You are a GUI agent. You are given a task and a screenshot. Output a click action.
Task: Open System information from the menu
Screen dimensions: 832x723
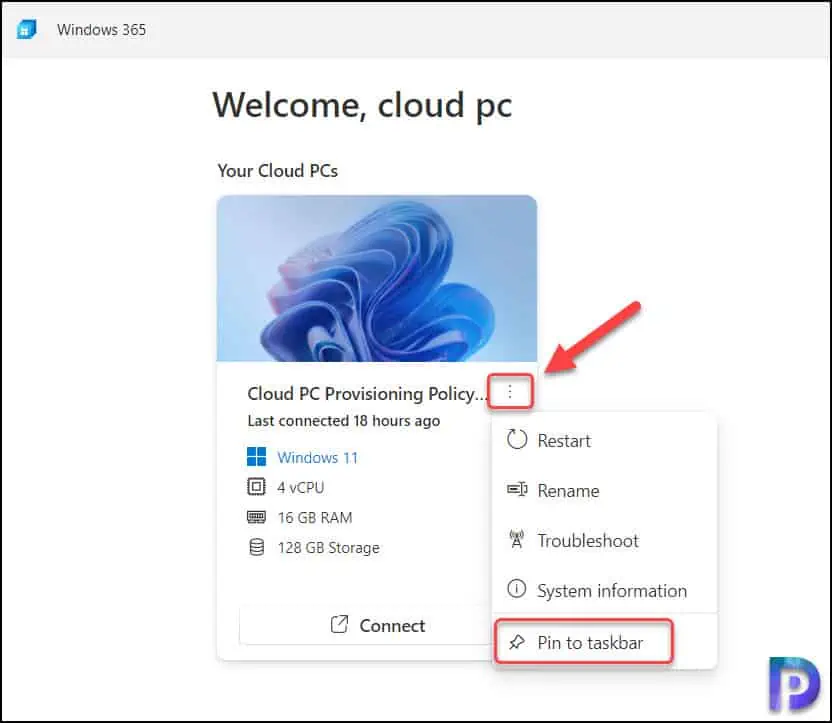click(x=604, y=590)
